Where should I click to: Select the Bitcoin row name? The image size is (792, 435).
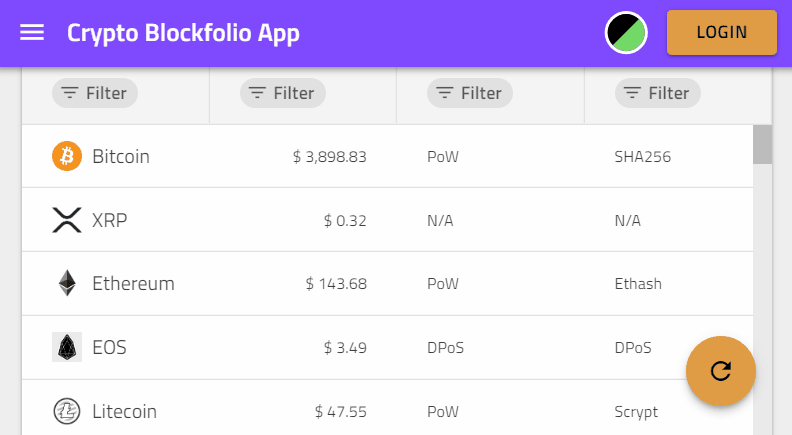click(x=121, y=157)
